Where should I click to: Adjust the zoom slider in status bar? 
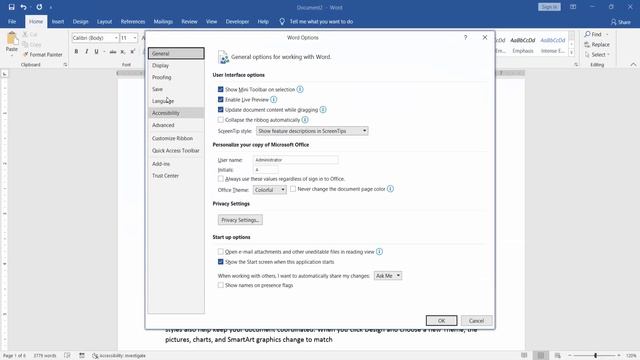(595, 356)
